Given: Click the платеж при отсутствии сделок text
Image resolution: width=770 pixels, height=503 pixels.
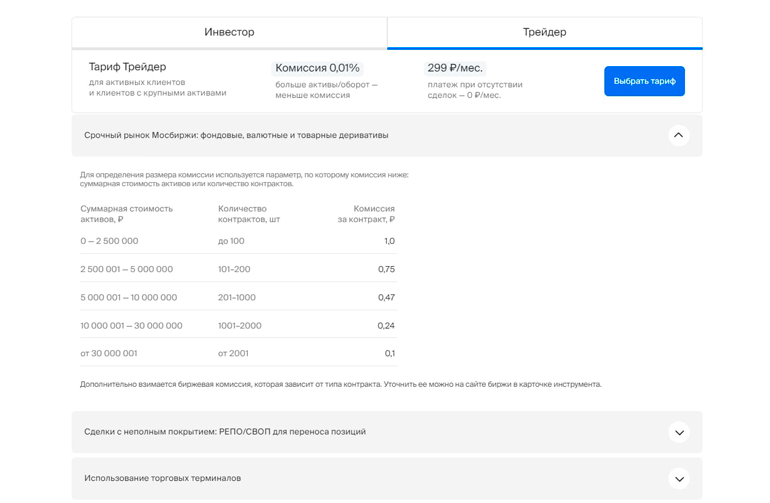Looking at the screenshot, I should [475, 90].
